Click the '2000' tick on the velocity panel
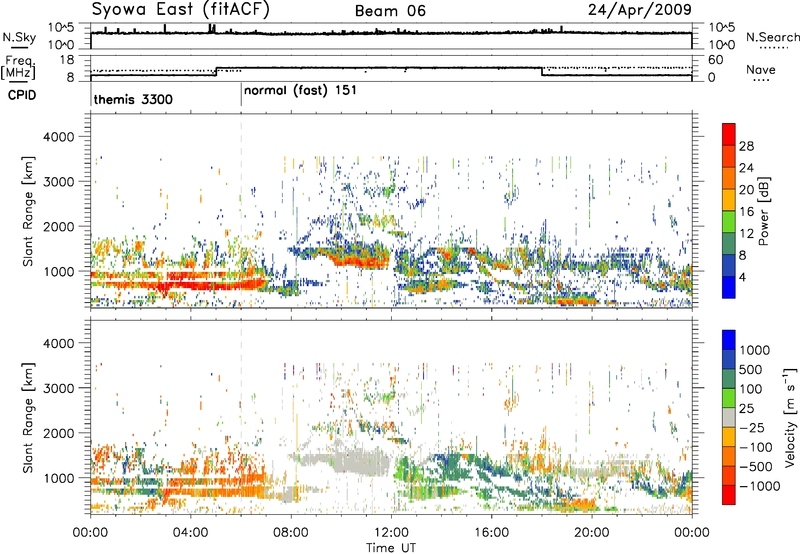 pos(58,433)
